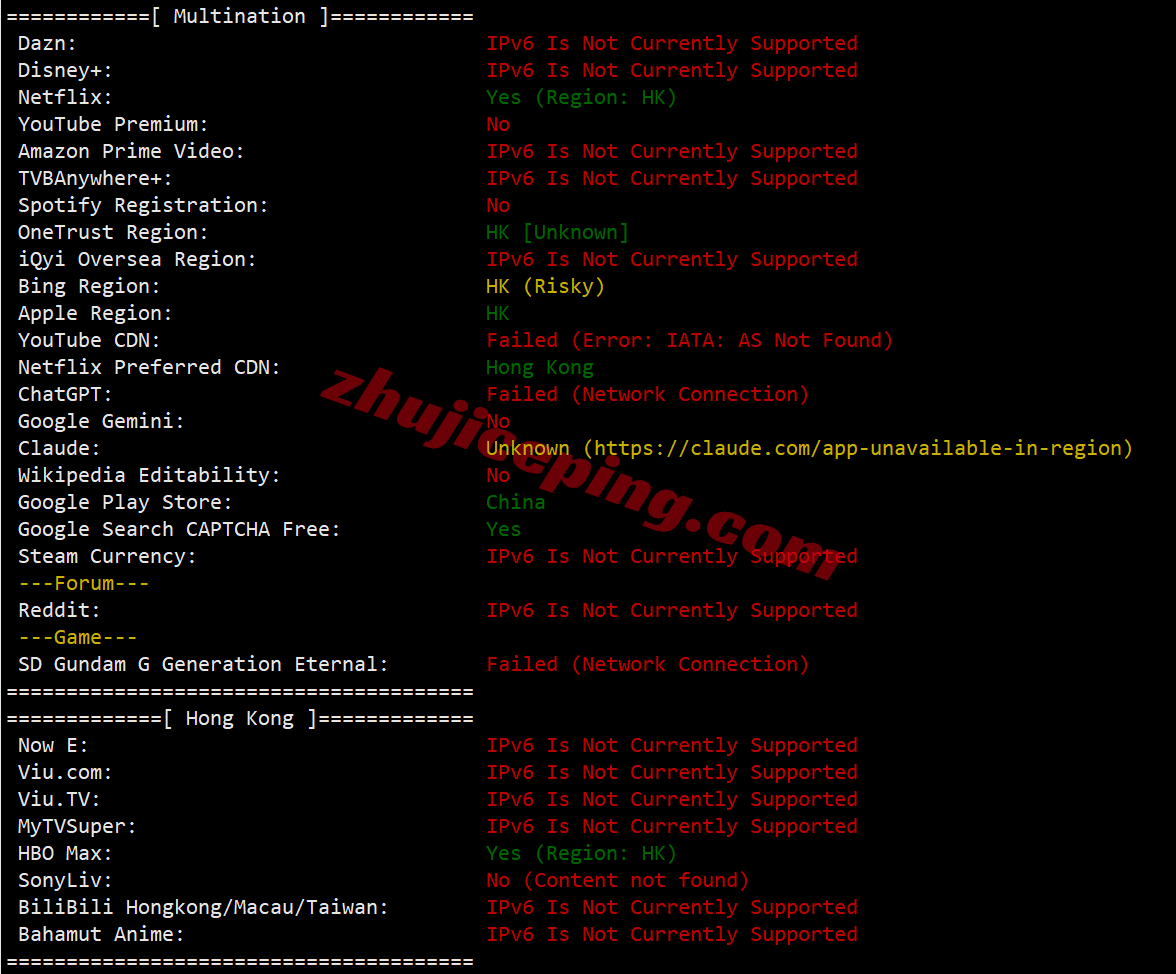Click the YouTube CDN failed error message
The height and width of the screenshot is (974, 1176).
(x=689, y=340)
